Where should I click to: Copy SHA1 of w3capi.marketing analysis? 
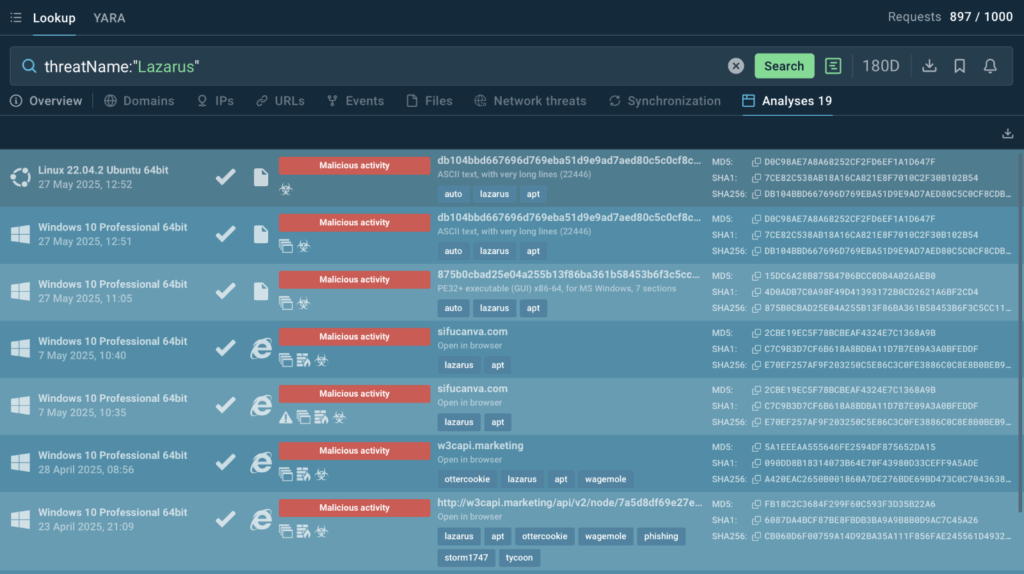tap(756, 463)
